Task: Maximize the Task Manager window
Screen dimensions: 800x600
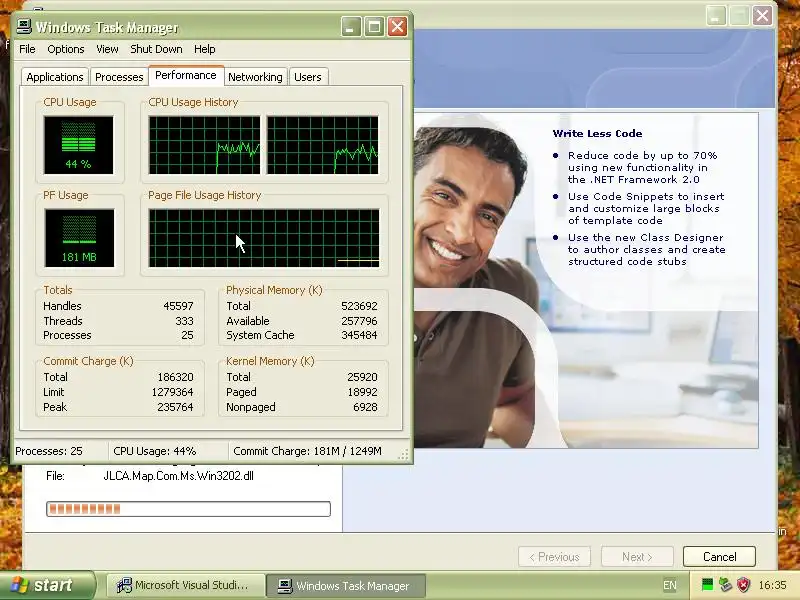Action: (374, 27)
